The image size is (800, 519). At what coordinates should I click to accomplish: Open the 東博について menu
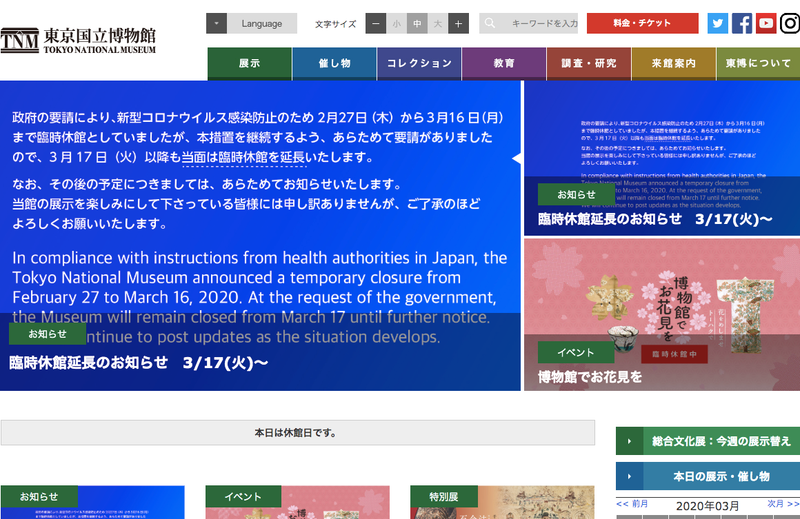point(758,63)
